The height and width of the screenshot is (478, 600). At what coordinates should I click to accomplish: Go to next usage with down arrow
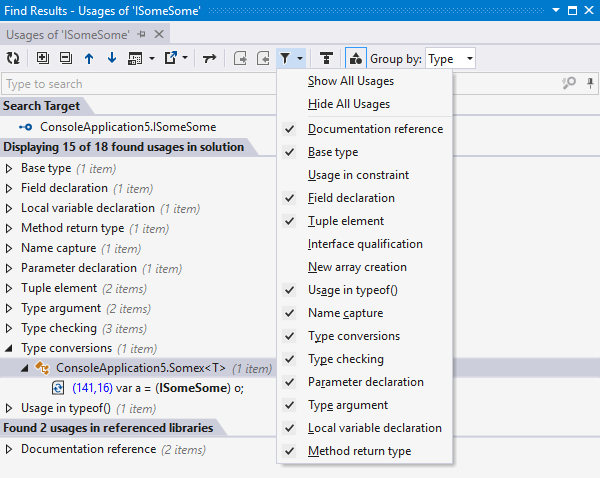(x=111, y=59)
